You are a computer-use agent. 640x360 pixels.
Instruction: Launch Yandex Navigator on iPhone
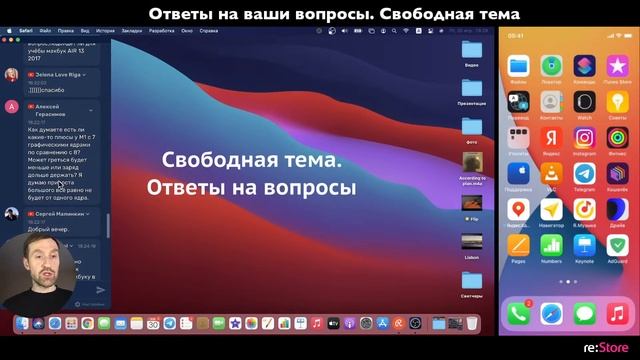pos(551,209)
